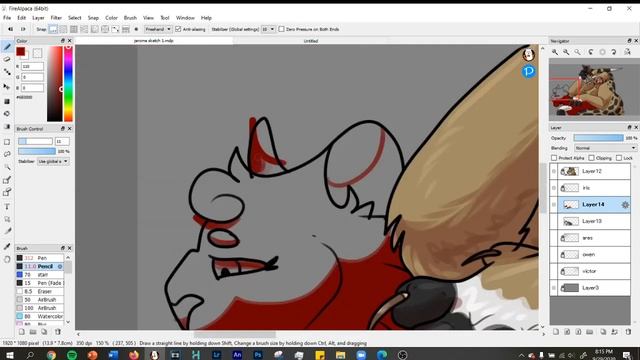Select the Pen brush in the brush list
This screenshot has height=360, width=640.
(40, 258)
